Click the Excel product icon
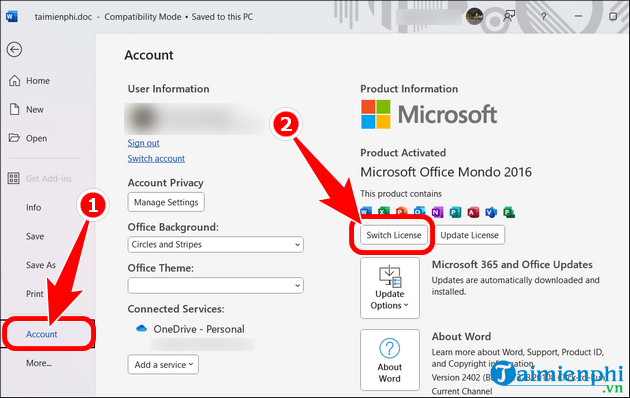The image size is (630, 398). point(384,212)
